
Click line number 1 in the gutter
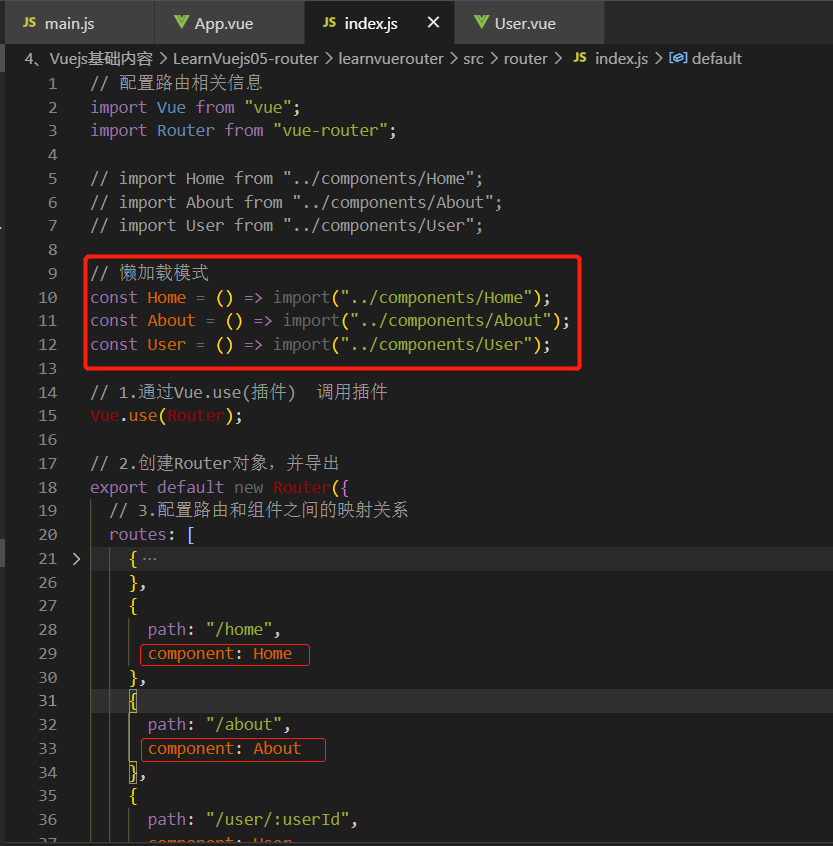click(x=52, y=84)
